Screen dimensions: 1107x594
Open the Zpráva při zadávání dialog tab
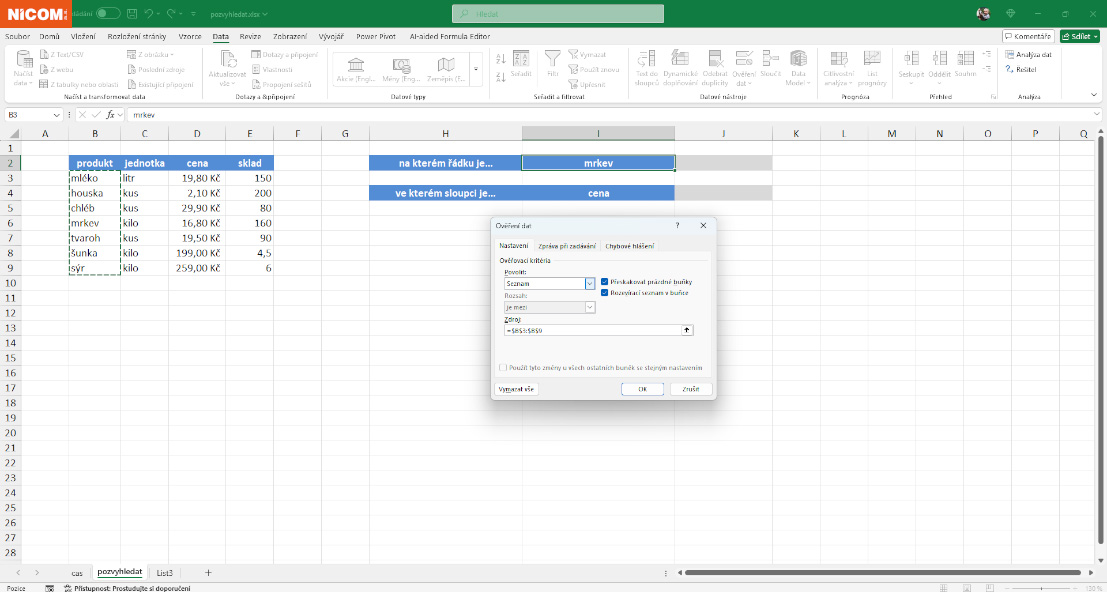[x=567, y=246]
